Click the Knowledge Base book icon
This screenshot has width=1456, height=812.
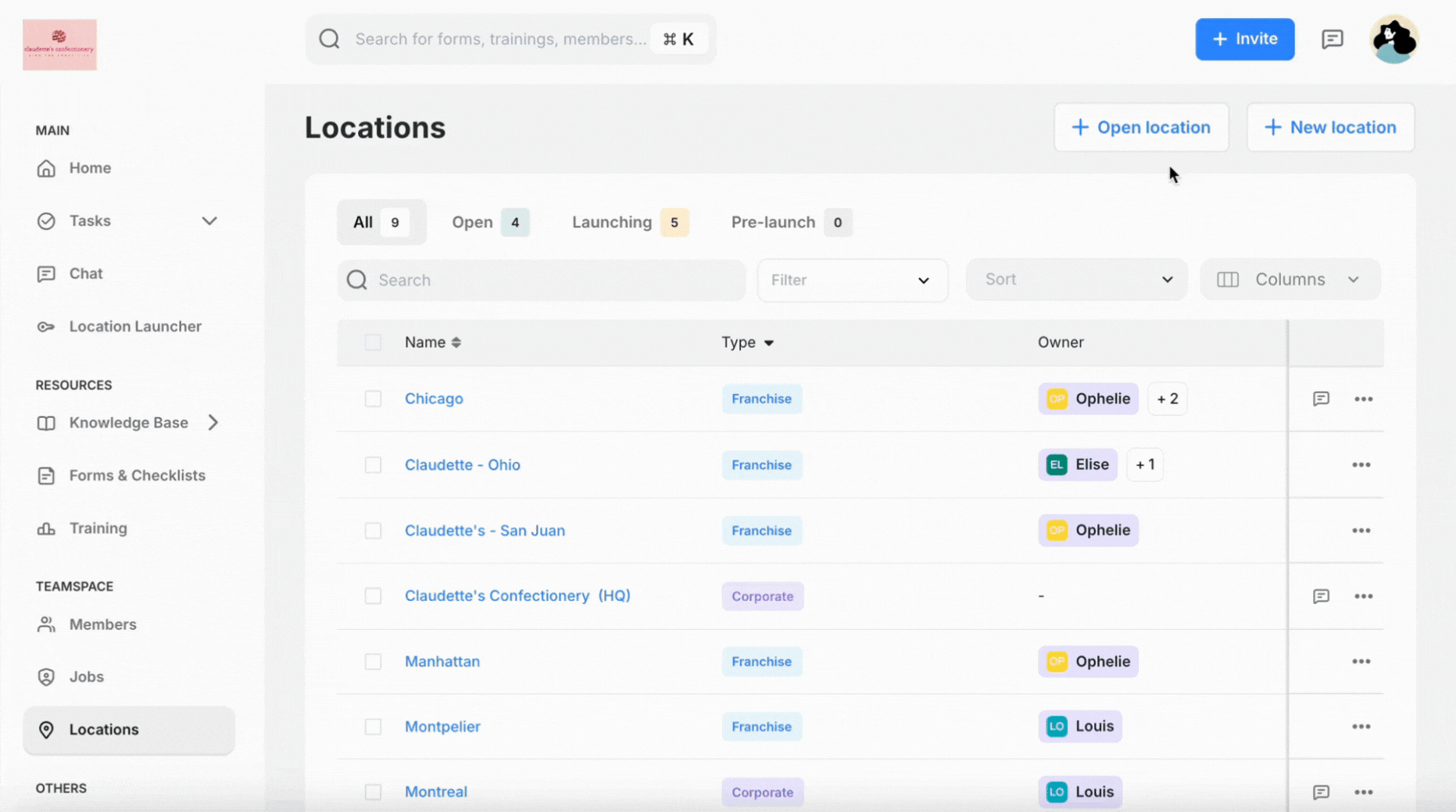click(x=46, y=423)
